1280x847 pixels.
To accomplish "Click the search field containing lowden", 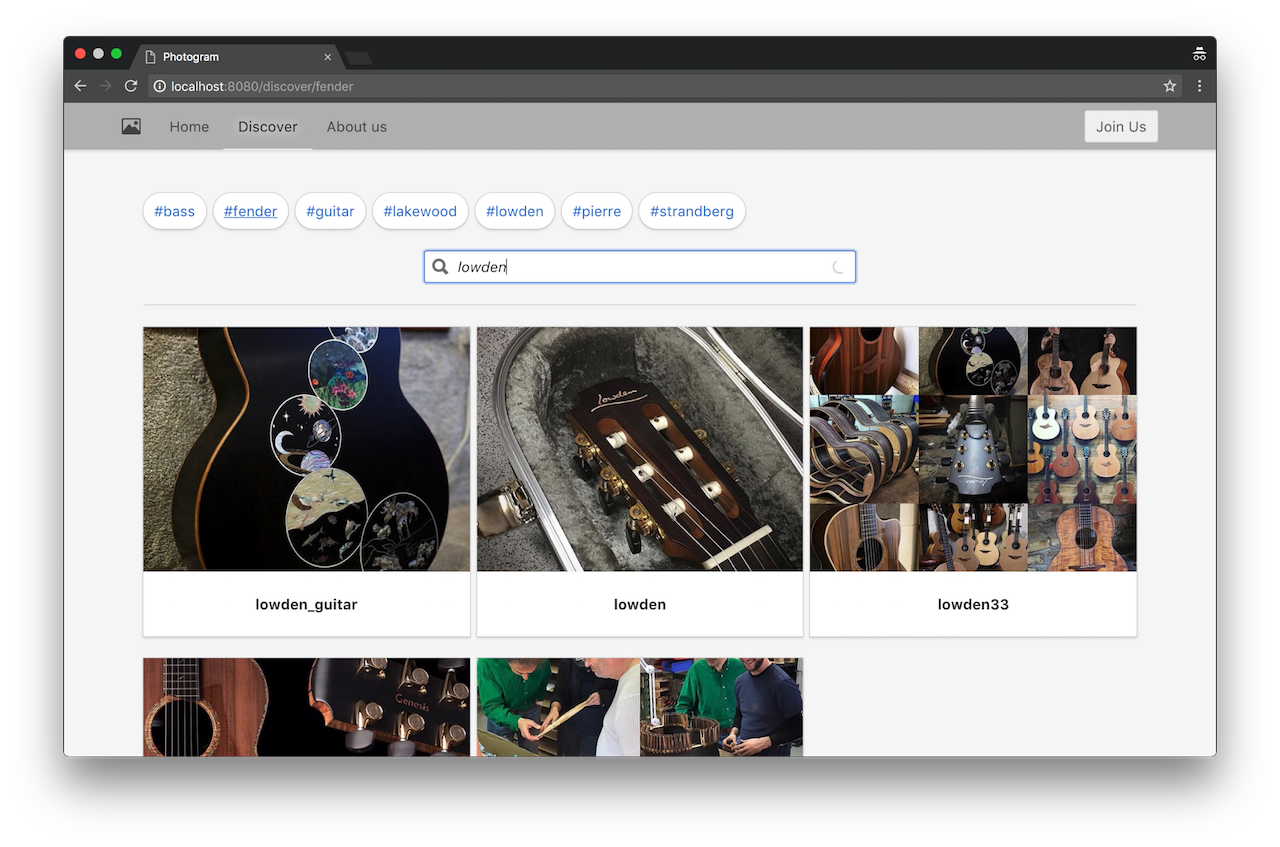I will click(x=640, y=267).
